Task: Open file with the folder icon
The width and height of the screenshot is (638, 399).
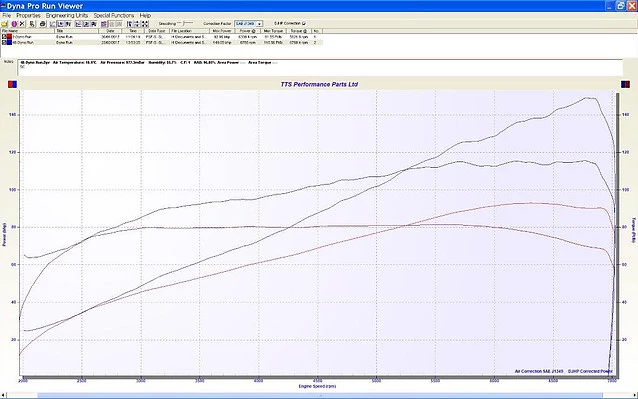Action: 4,24
